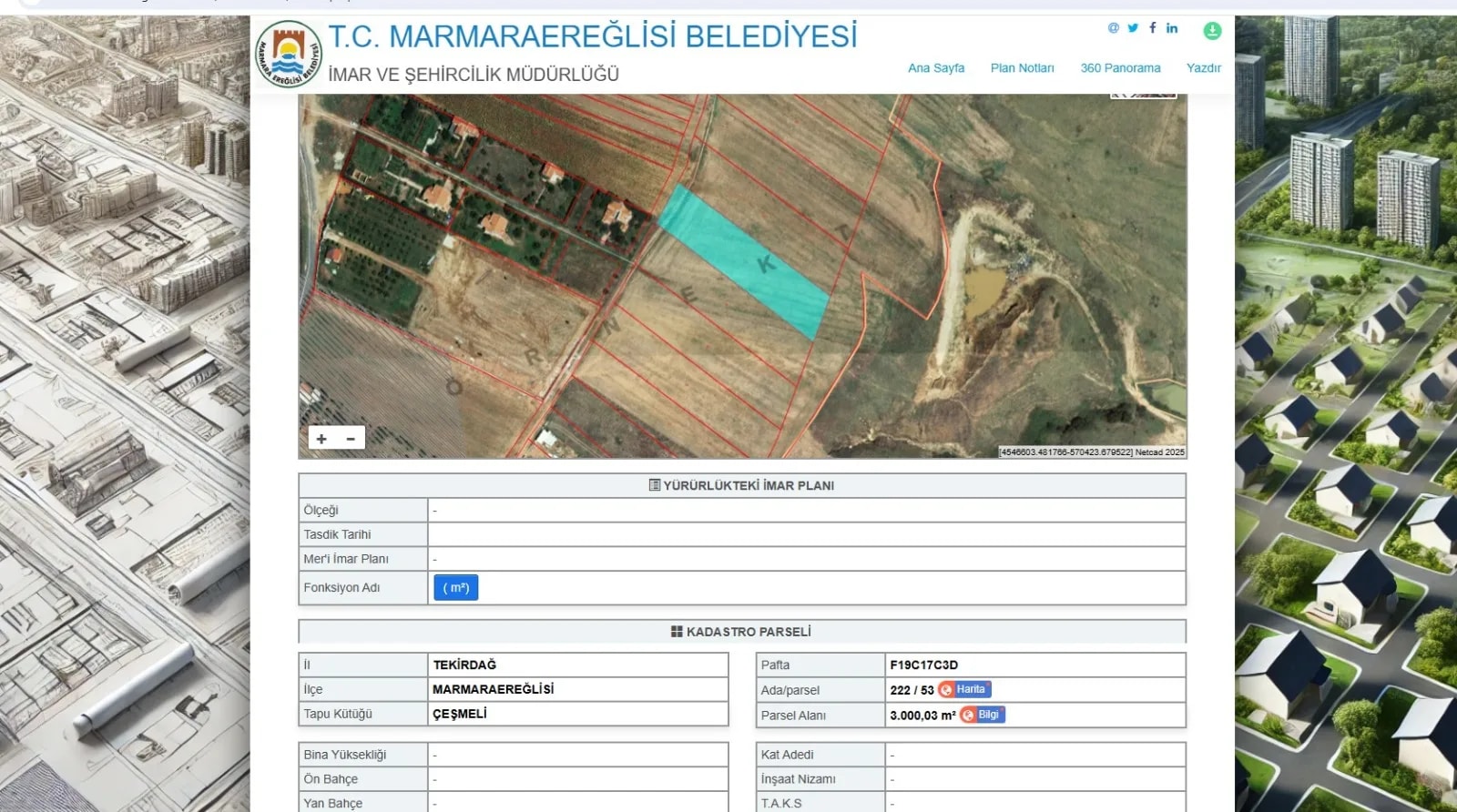Image resolution: width=1457 pixels, height=812 pixels.
Task: Select the ÇEŞMELİ value
Action: pos(460,715)
